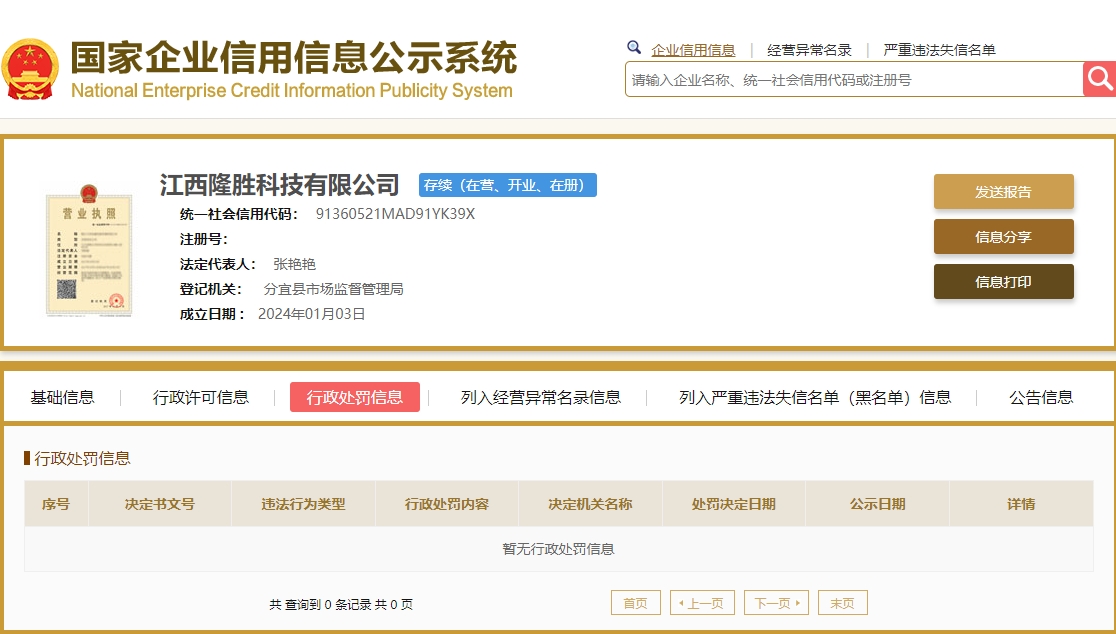Click the 登记机关 field label
The width and height of the screenshot is (1116, 634).
tap(211, 289)
